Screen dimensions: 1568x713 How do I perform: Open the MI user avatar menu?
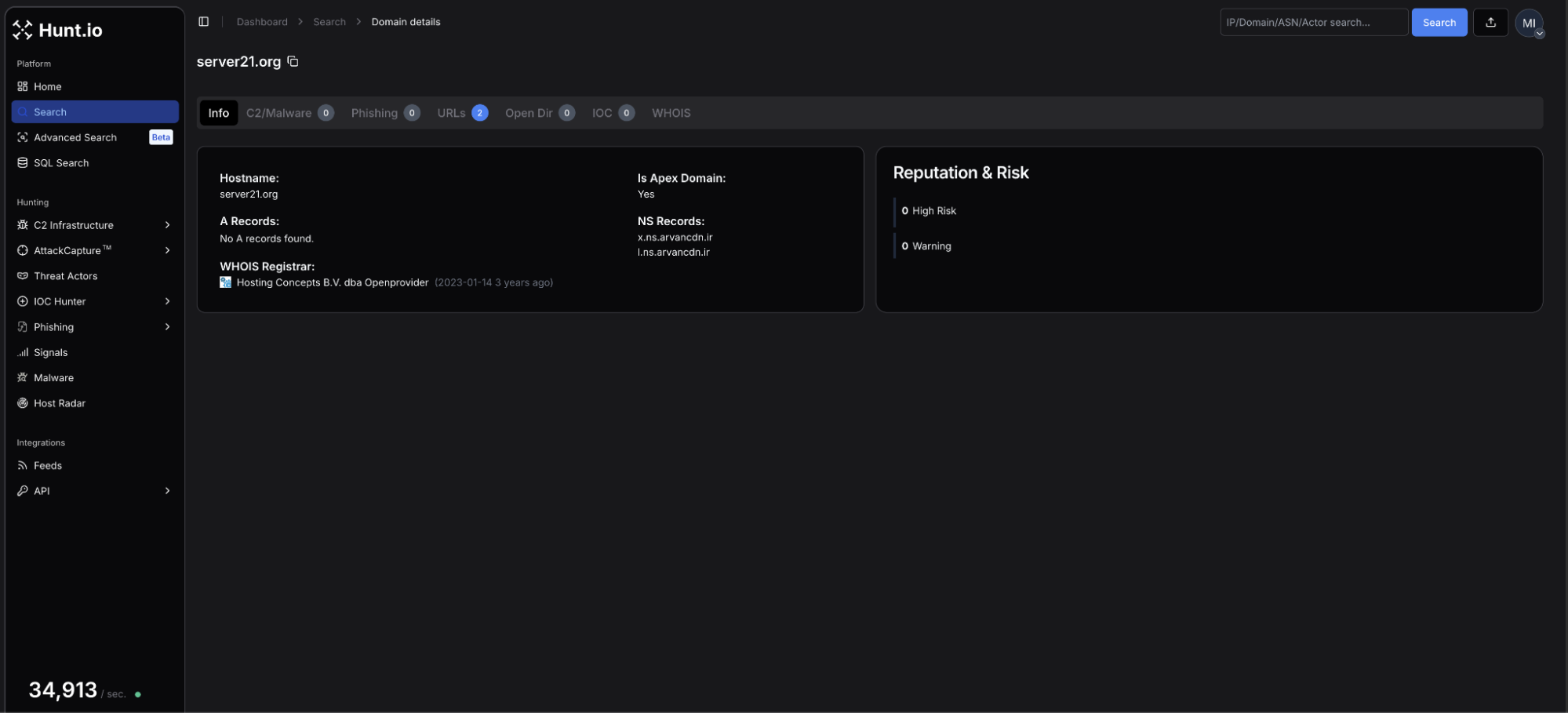pos(1529,23)
